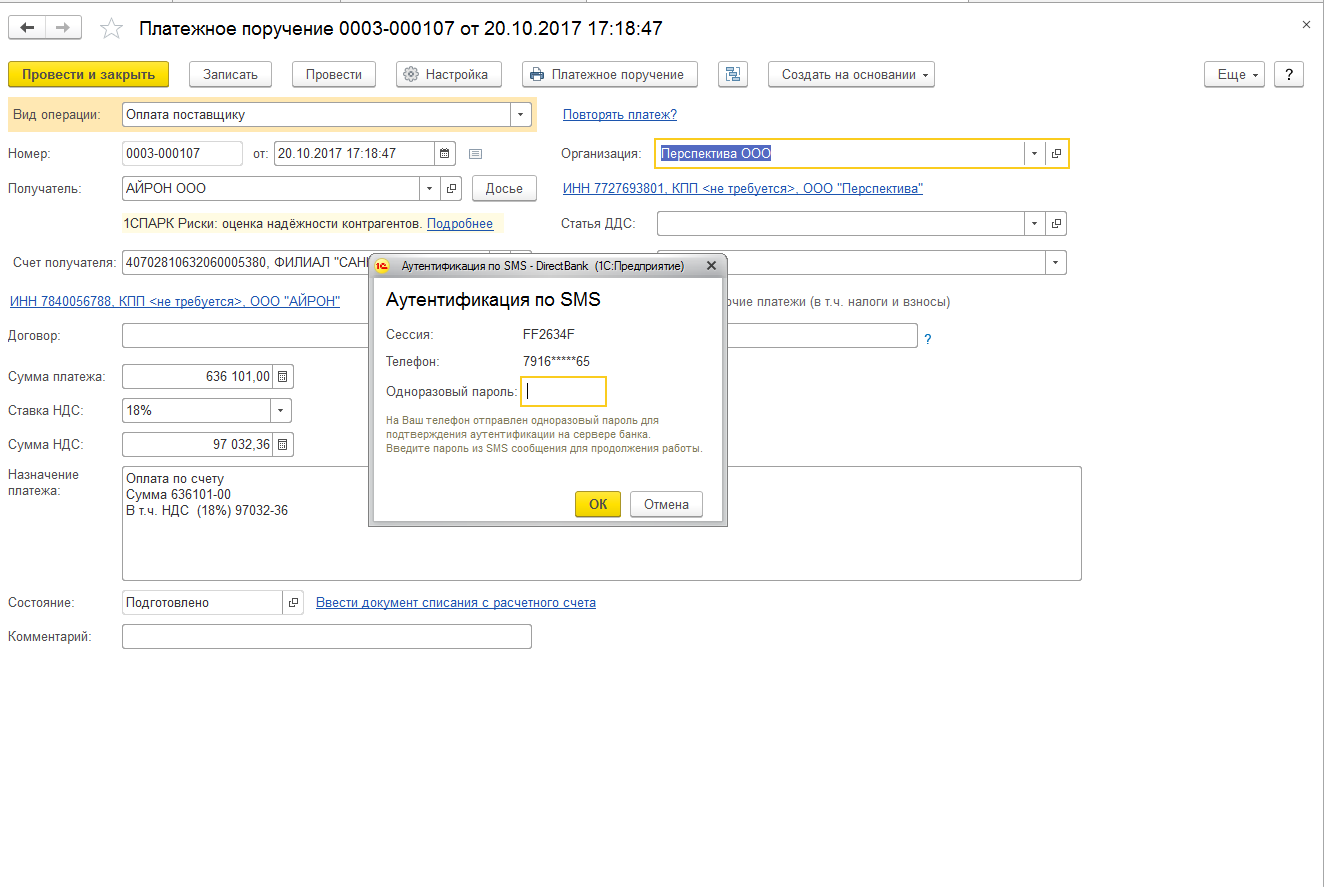Open Подробнее link for 1СПАРК Риски
This screenshot has height=887, width=1324.
[460, 224]
